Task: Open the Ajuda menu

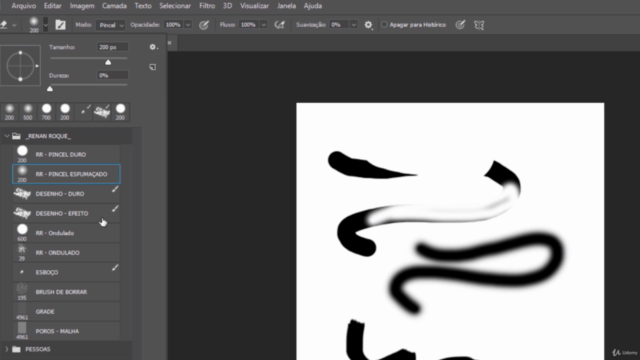Action: (313, 6)
